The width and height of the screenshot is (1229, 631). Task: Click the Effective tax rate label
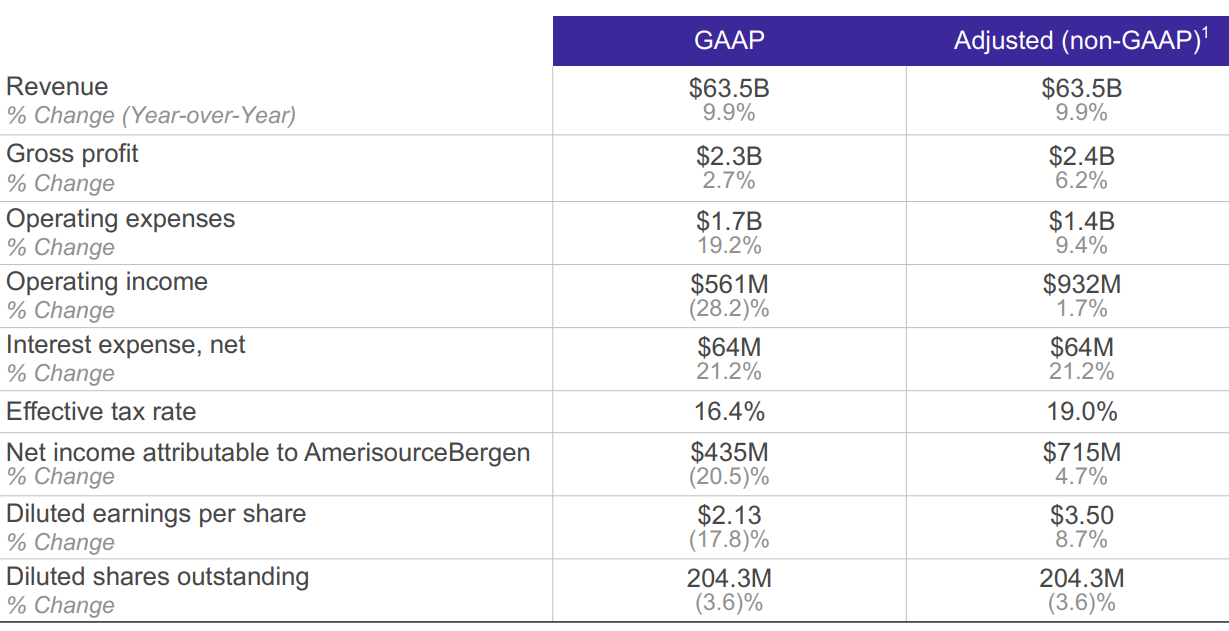[101, 412]
